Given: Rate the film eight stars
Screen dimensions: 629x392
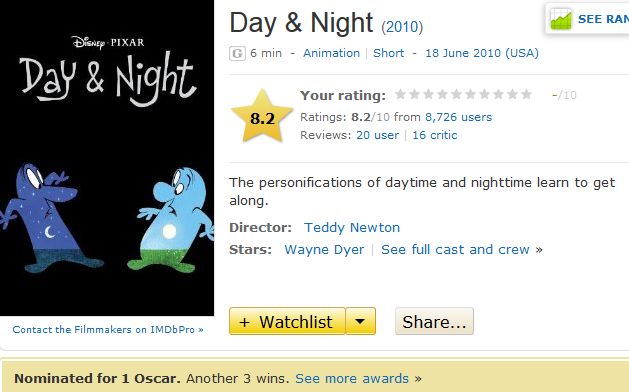Looking at the screenshot, I should coord(499,94).
